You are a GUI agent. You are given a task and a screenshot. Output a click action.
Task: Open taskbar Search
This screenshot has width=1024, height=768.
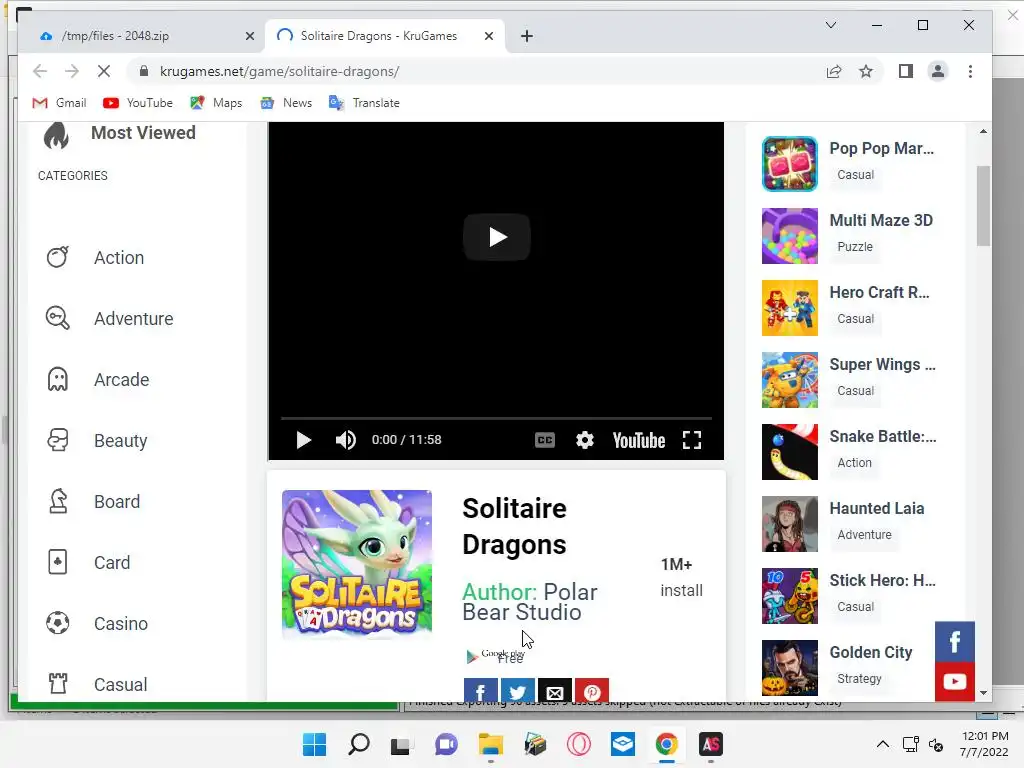point(359,744)
